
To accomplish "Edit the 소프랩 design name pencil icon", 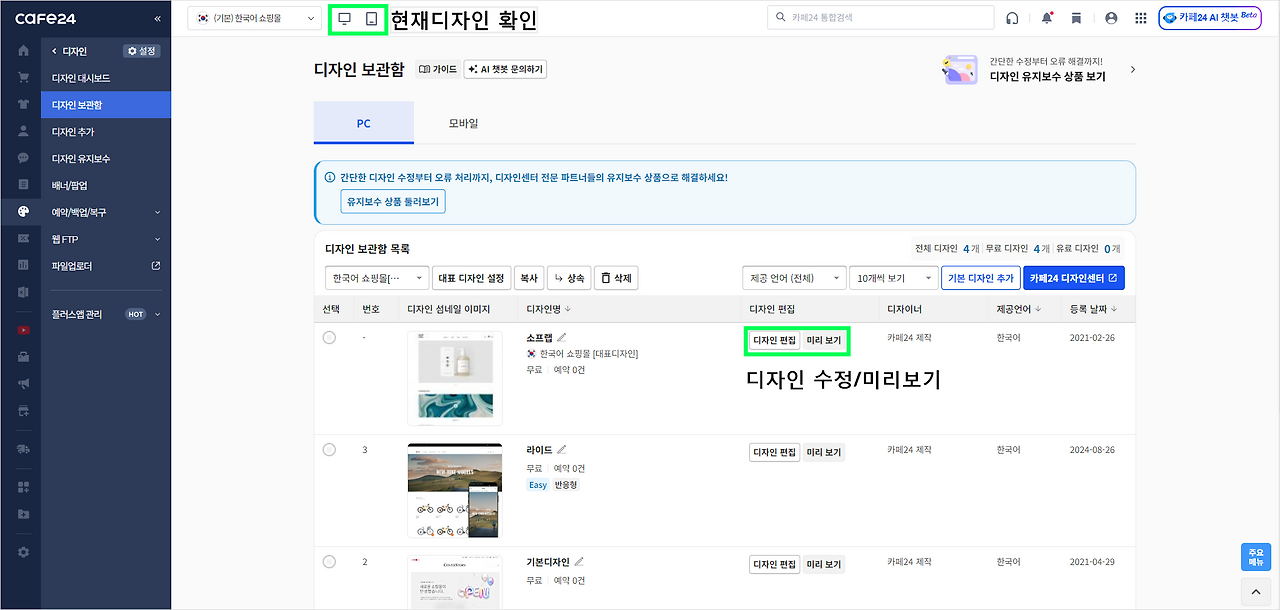I will (x=562, y=338).
